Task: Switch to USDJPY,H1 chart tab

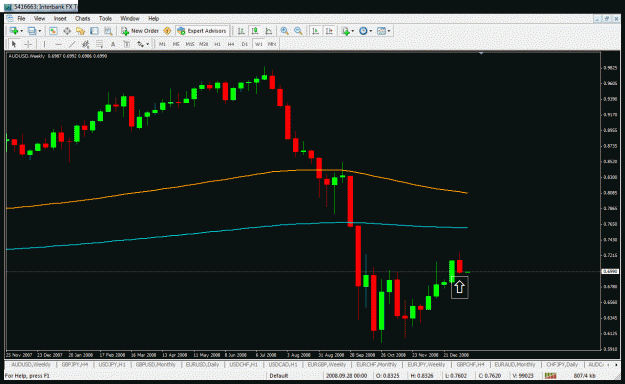Action: click(x=112, y=364)
